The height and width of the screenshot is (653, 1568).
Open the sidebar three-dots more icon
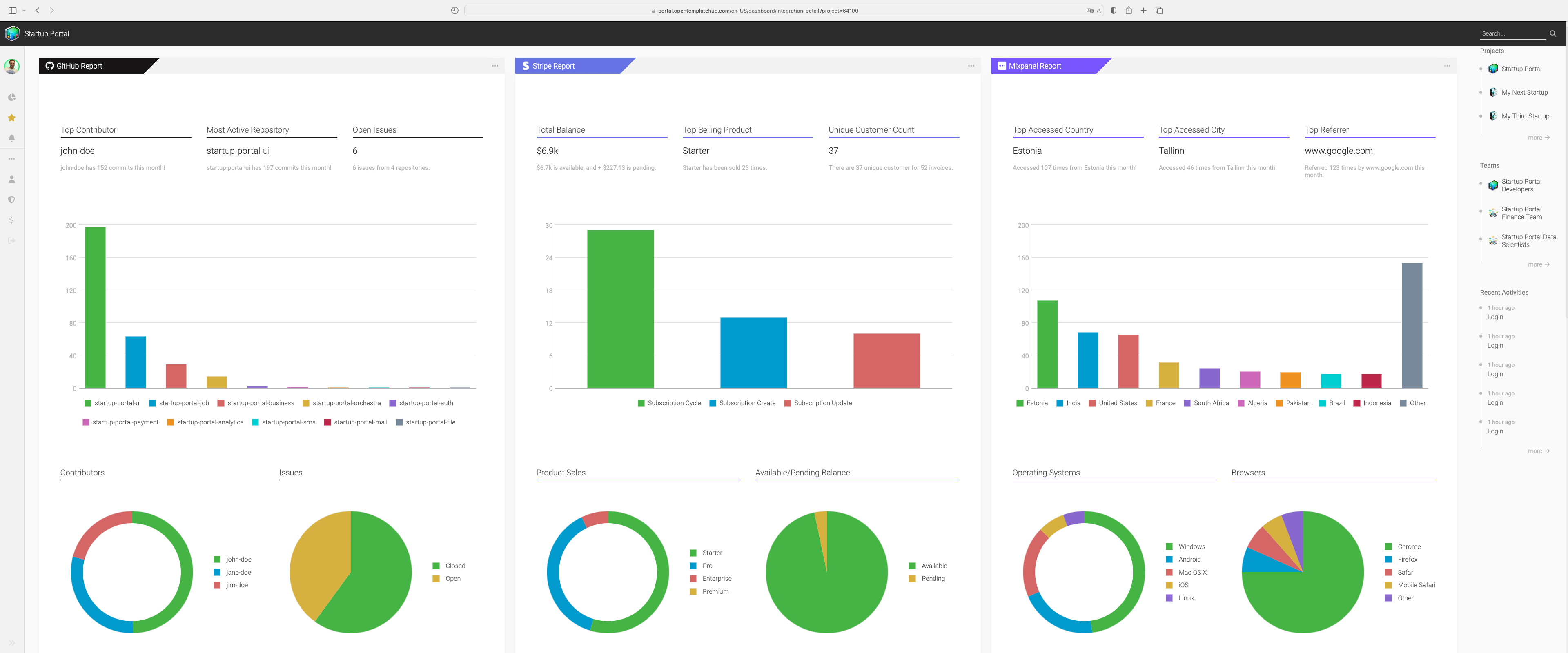tap(11, 159)
